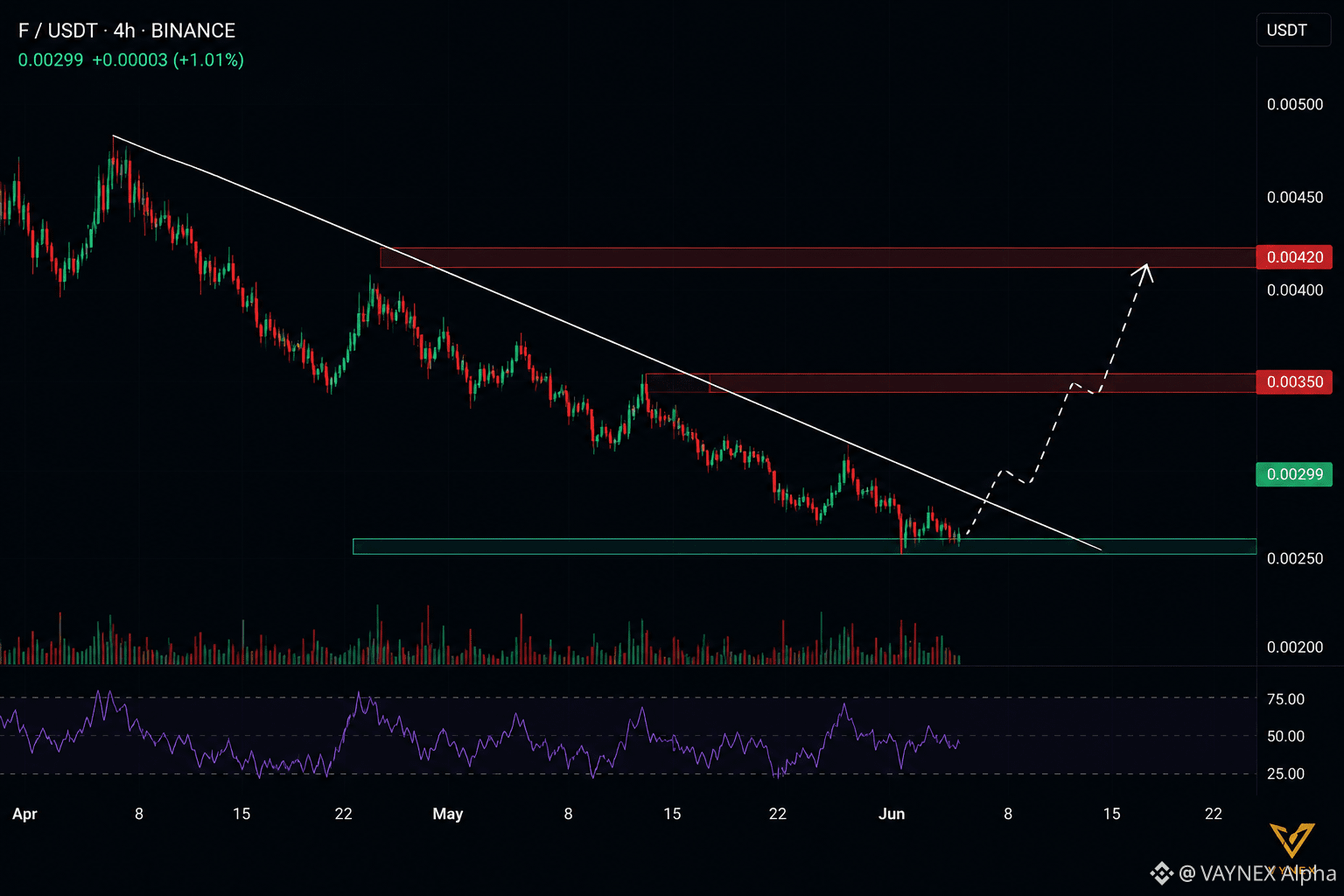Click the RSI 75.00 level label
This screenshot has height=896, width=1344.
(x=1285, y=699)
